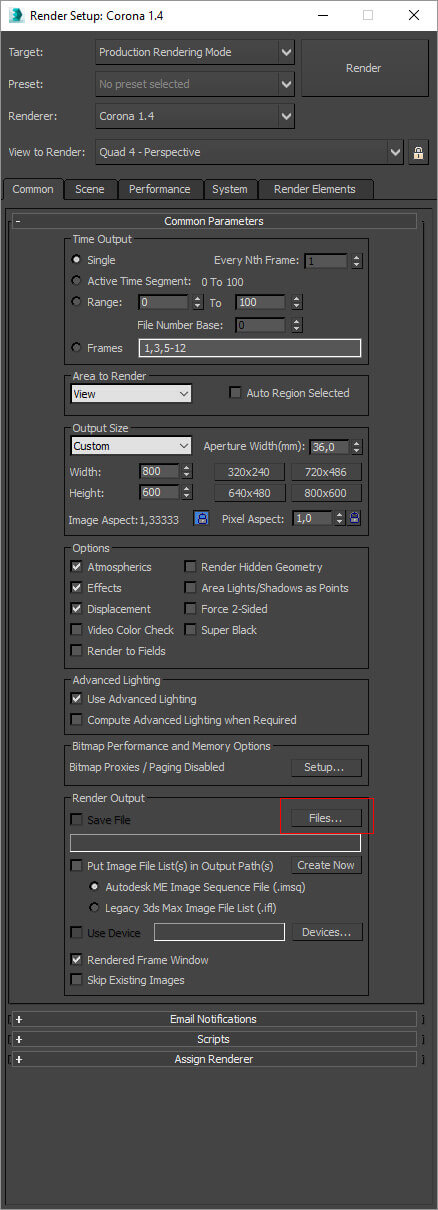Click the Pixel Aspect spinner arrows
This screenshot has width=438, height=1210.
click(x=340, y=518)
